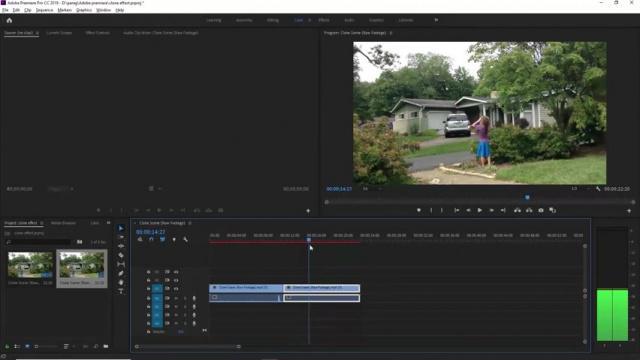This screenshot has height=360, width=640.
Task: Click the Lift button in Program monitor
Action: (517, 210)
